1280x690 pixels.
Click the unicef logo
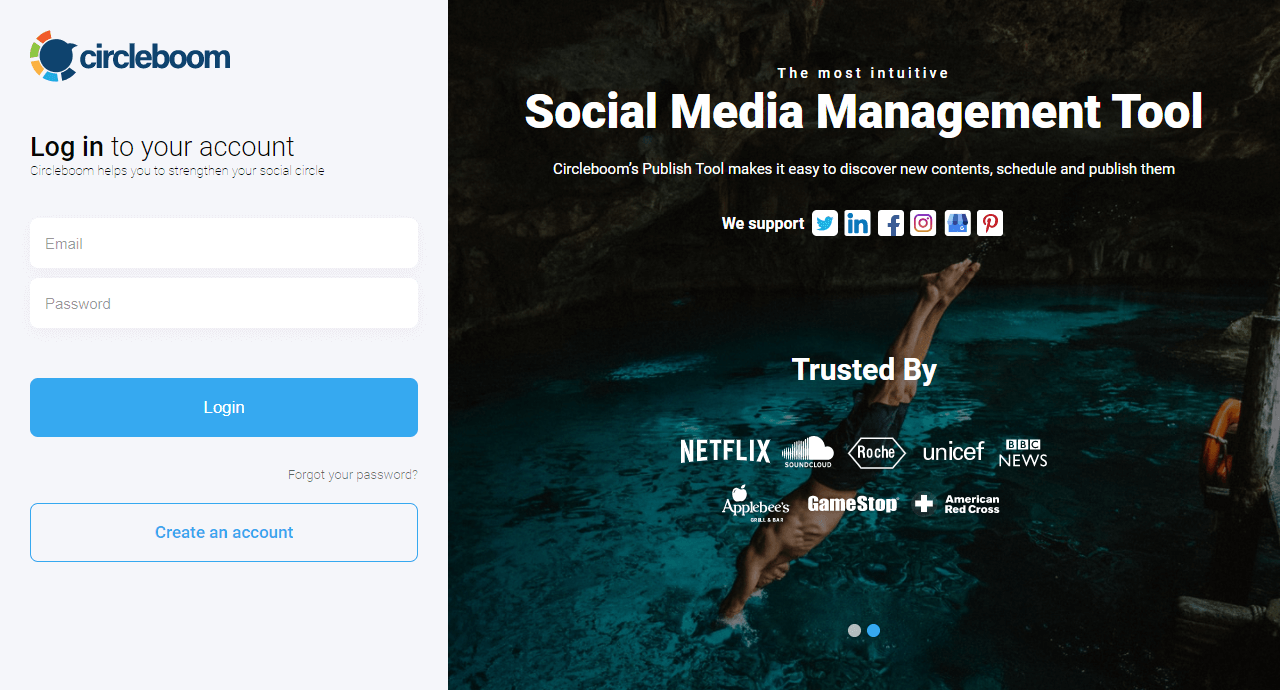coord(953,452)
